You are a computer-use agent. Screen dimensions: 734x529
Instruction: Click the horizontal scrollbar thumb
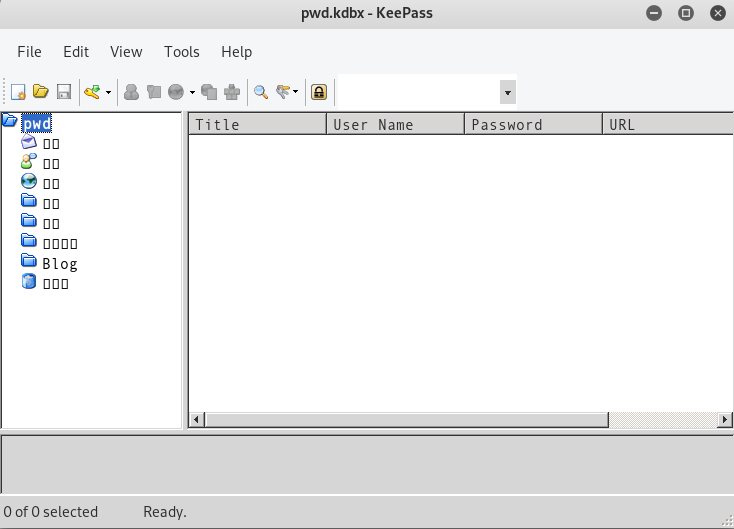click(x=407, y=420)
